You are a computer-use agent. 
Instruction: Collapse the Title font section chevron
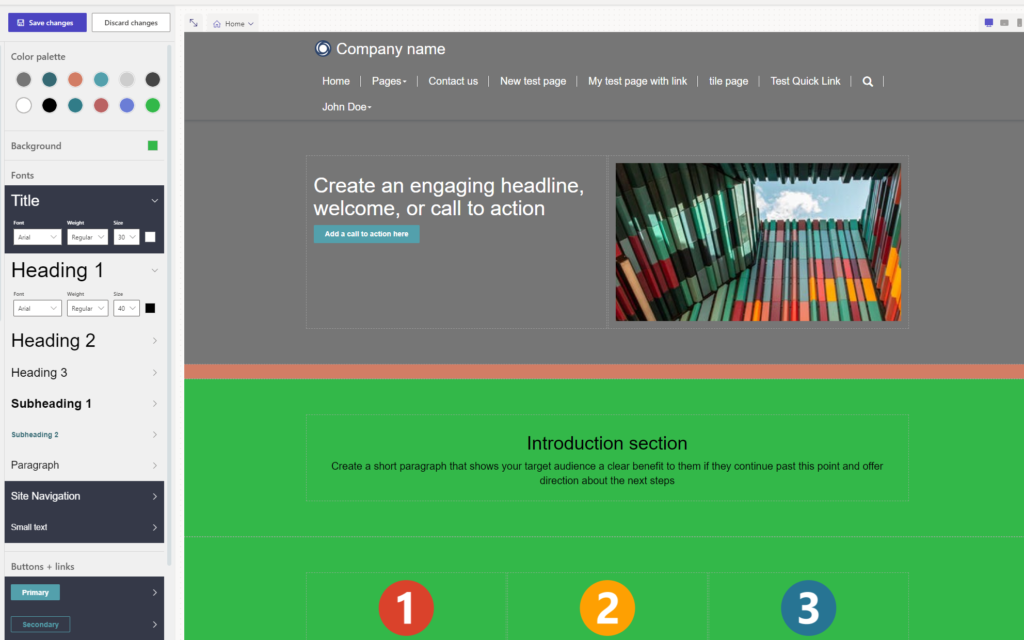[x=155, y=201]
